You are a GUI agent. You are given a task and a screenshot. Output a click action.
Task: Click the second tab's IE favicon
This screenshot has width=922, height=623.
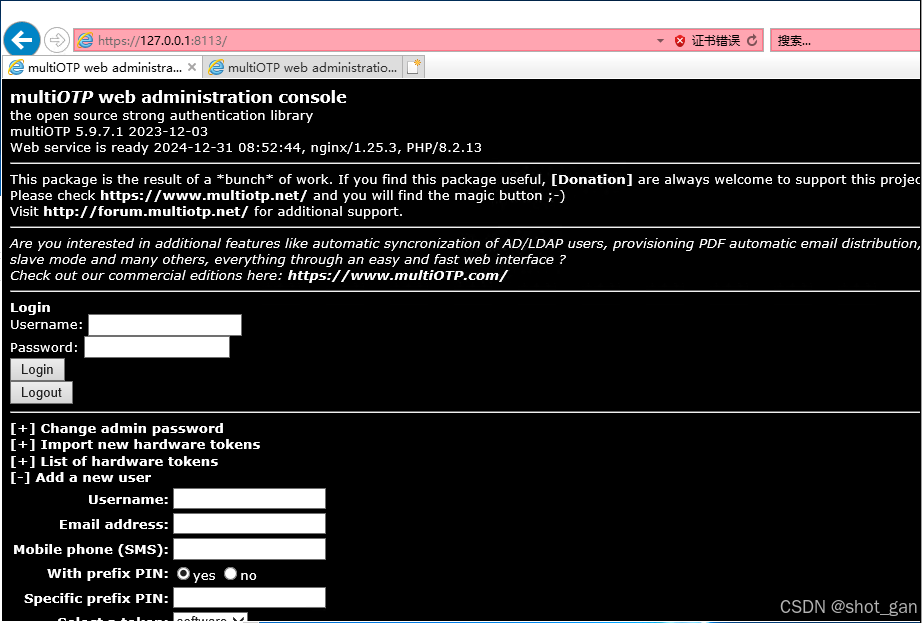pos(216,68)
